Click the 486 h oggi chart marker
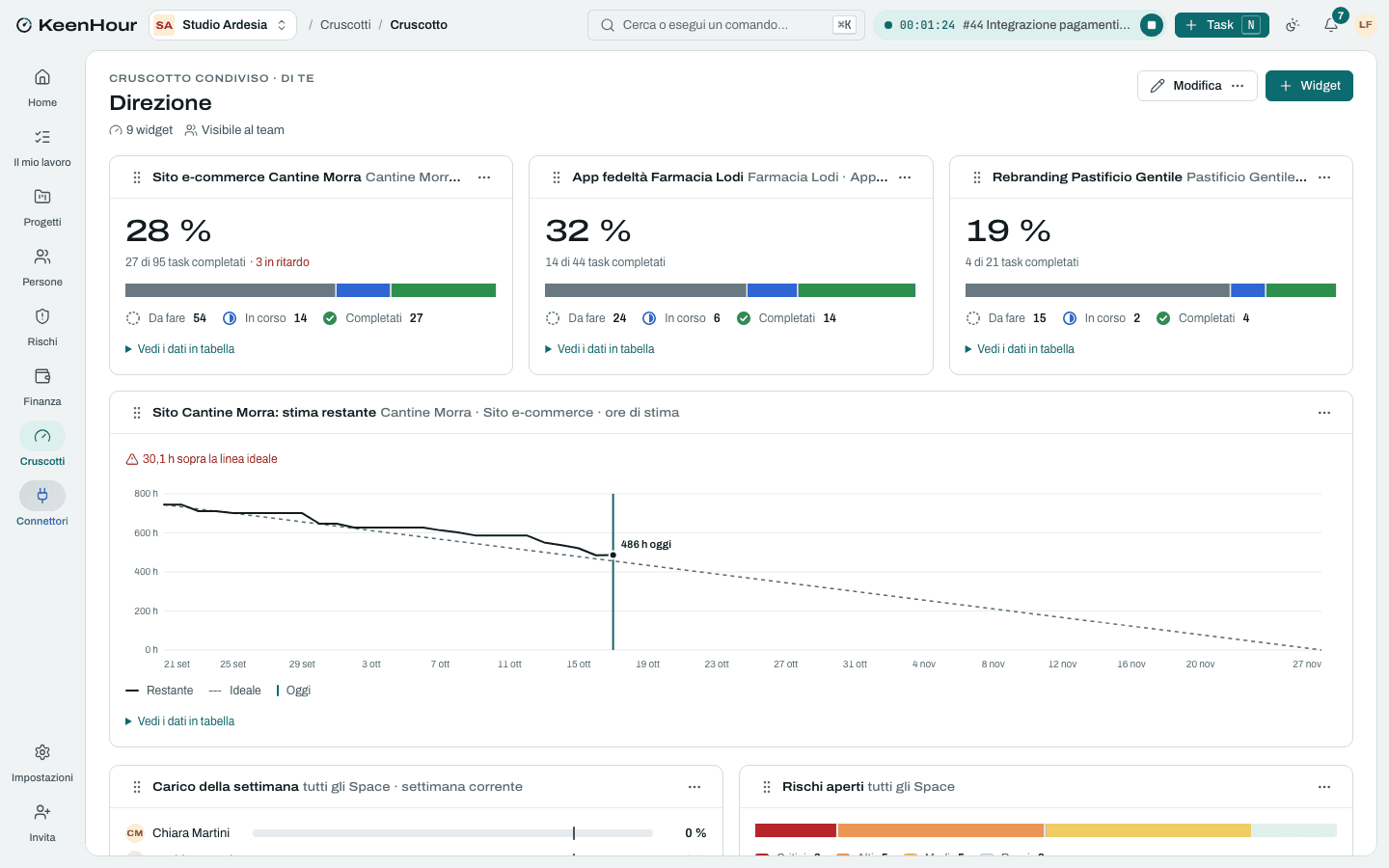 (x=613, y=555)
